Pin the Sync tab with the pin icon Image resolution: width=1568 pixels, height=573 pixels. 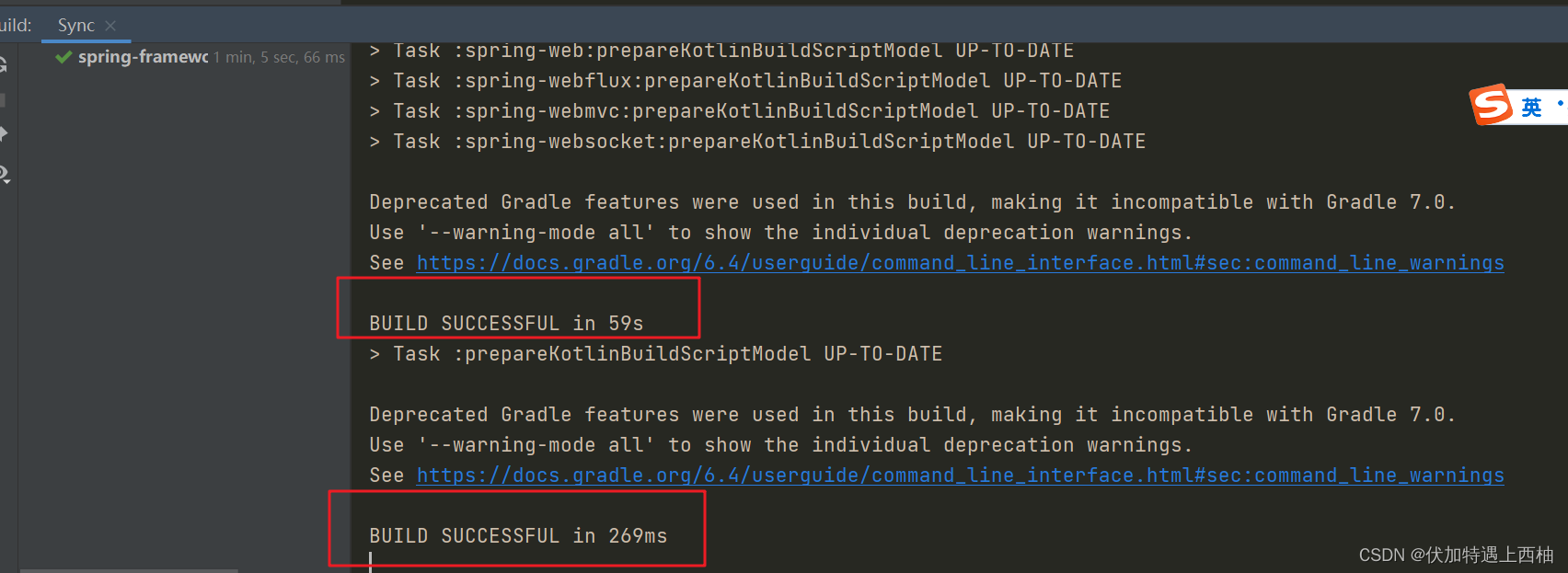click(x=4, y=134)
